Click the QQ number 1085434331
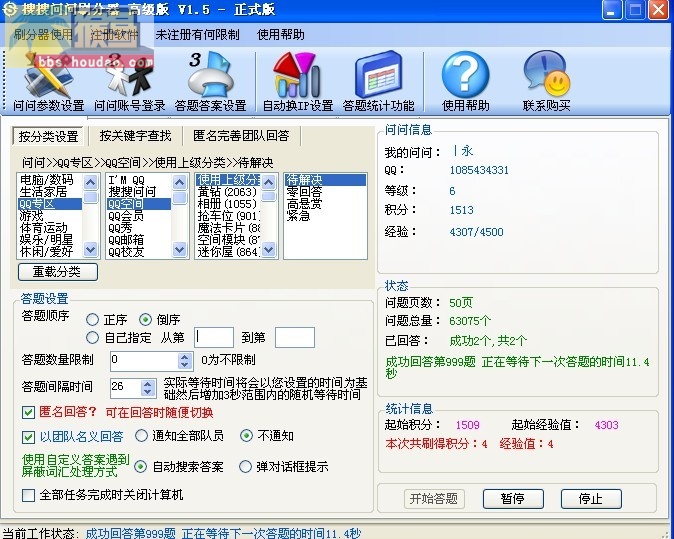The width and height of the screenshot is (674, 539). click(479, 170)
